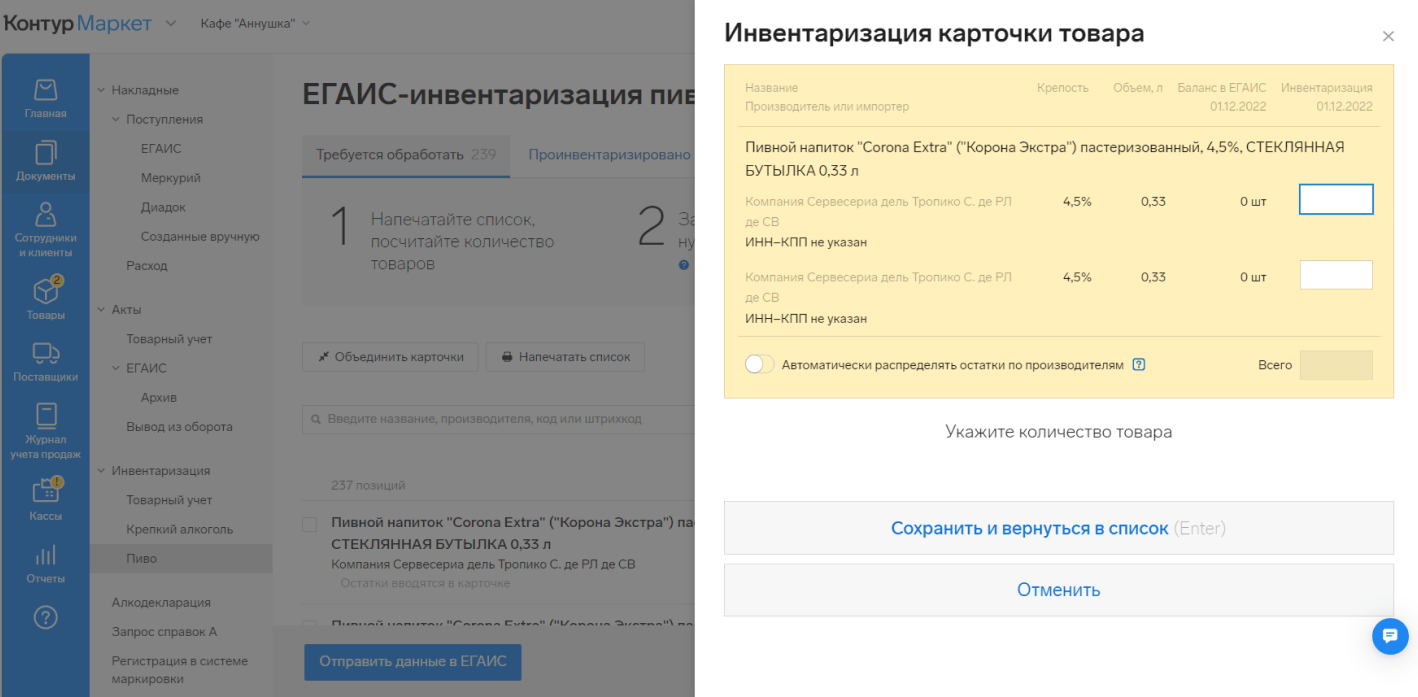Switch to Проинвентаризировано tab
The height and width of the screenshot is (697, 1418).
tap(609, 155)
